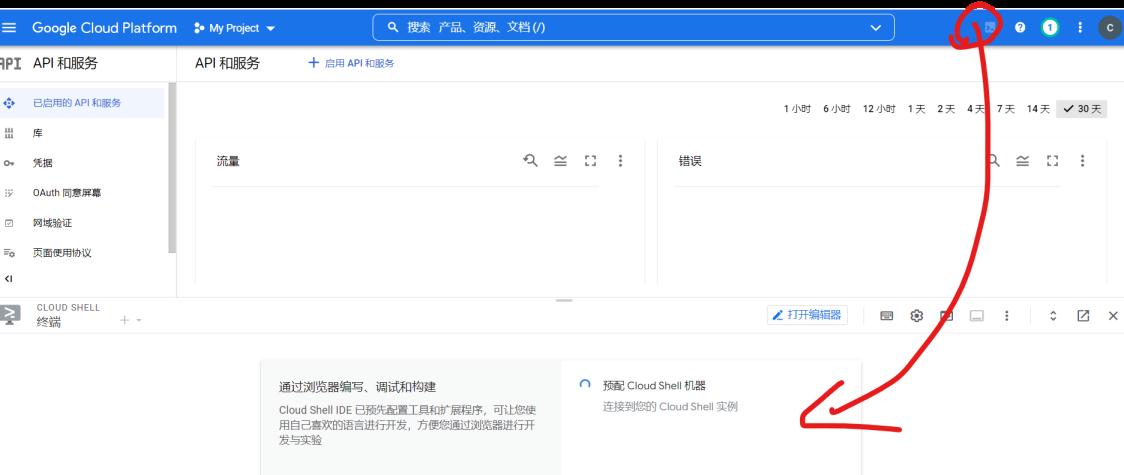This screenshot has width=1124, height=475.
Task: Select the 7 天 time range
Action: (x=1006, y=109)
